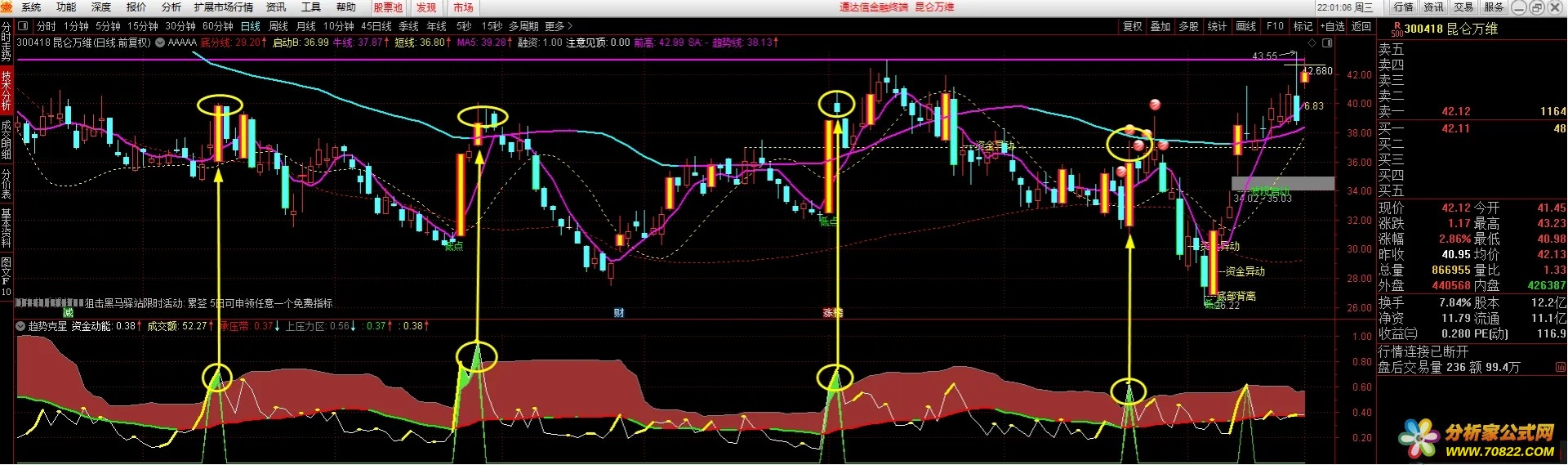Click the 返回 back button
Image resolution: width=1568 pixels, height=465 pixels.
click(x=1361, y=26)
